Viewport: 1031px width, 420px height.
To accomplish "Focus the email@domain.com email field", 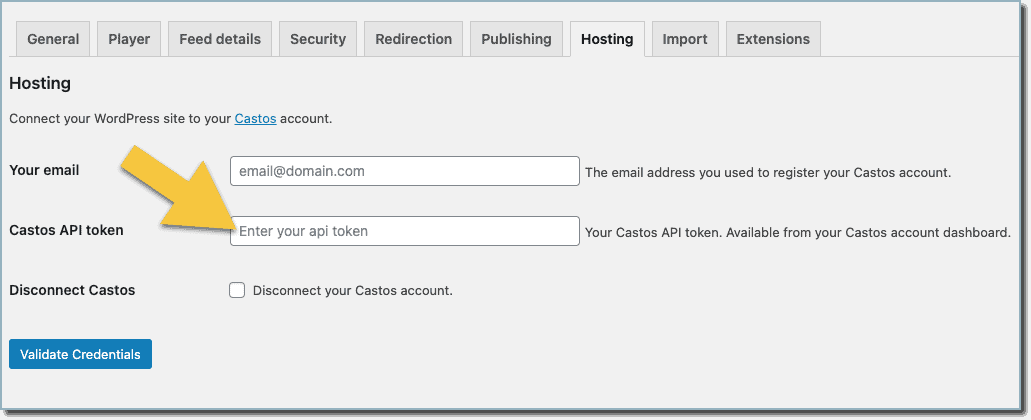I will tap(404, 171).
